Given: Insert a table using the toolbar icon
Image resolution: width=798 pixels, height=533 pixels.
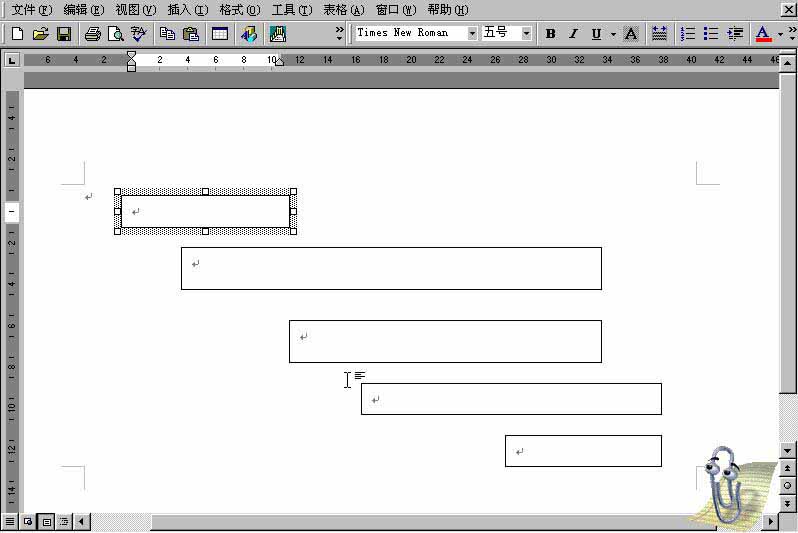Looking at the screenshot, I should point(219,34).
